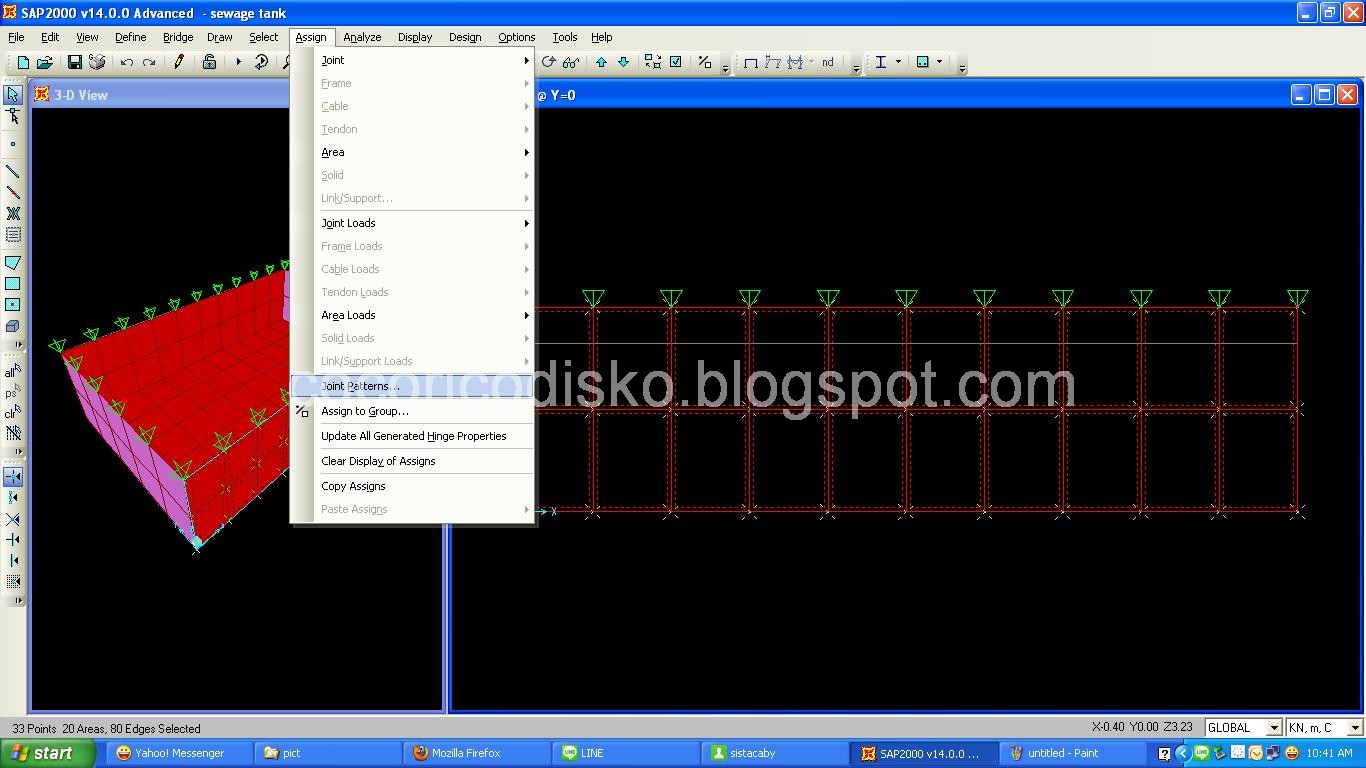The width and height of the screenshot is (1366, 768).
Task: Toggle Snap to Ends and Midpoints
Action: click(x=13, y=498)
